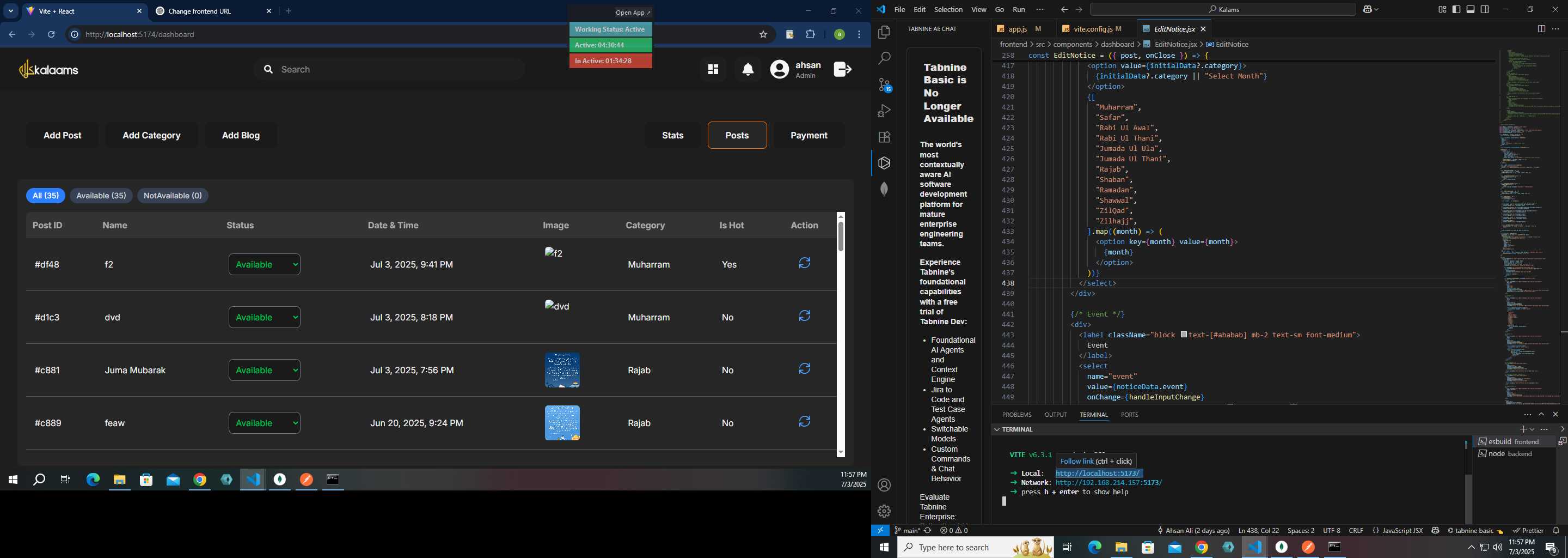This screenshot has height=558, width=1568.
Task: Bookmark page with star icon in browser
Action: coord(763,35)
